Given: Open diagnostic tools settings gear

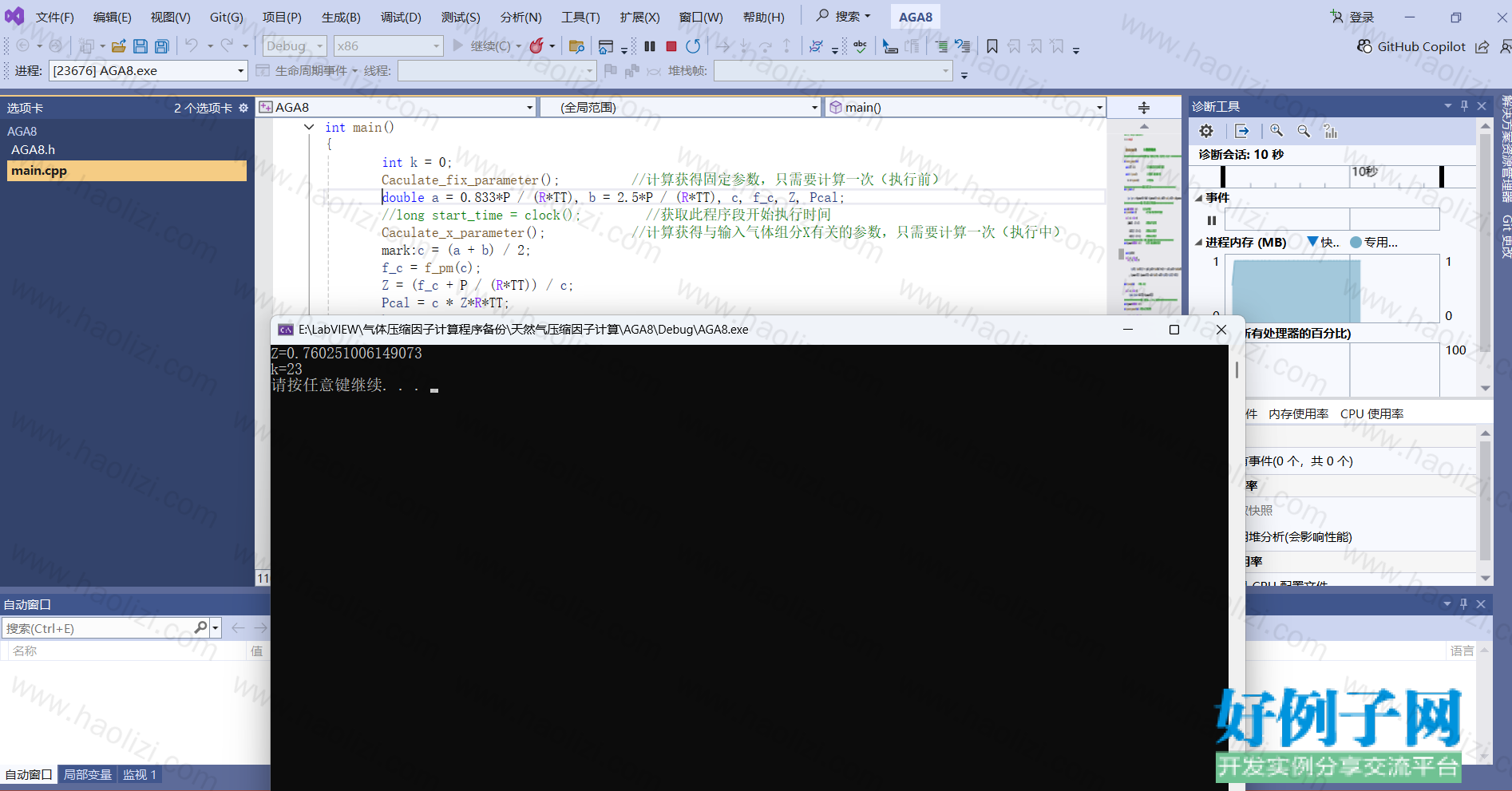Looking at the screenshot, I should tap(1206, 131).
